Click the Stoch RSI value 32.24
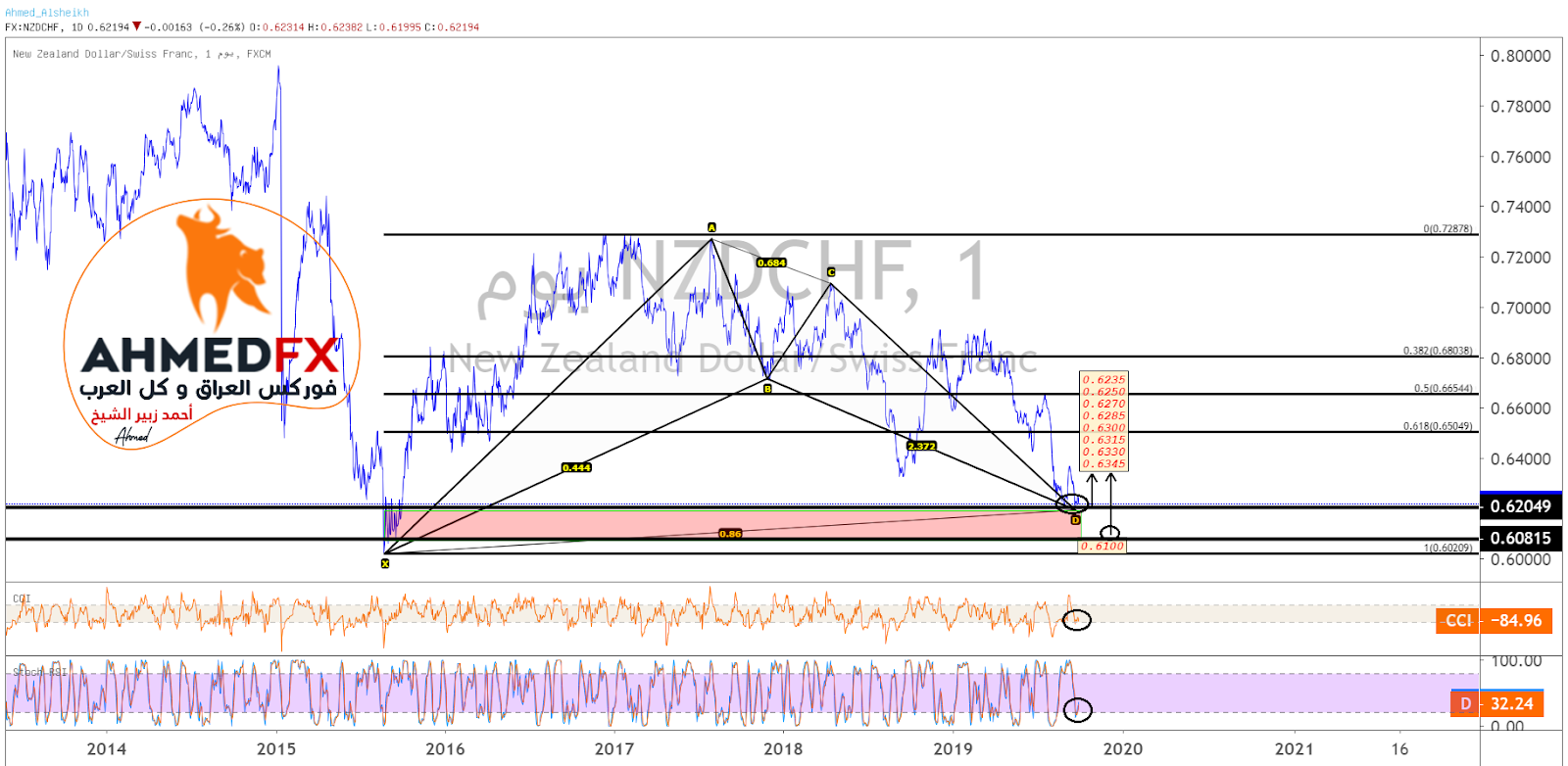Screen dimensions: 1568x766 pyautogui.click(x=1512, y=703)
